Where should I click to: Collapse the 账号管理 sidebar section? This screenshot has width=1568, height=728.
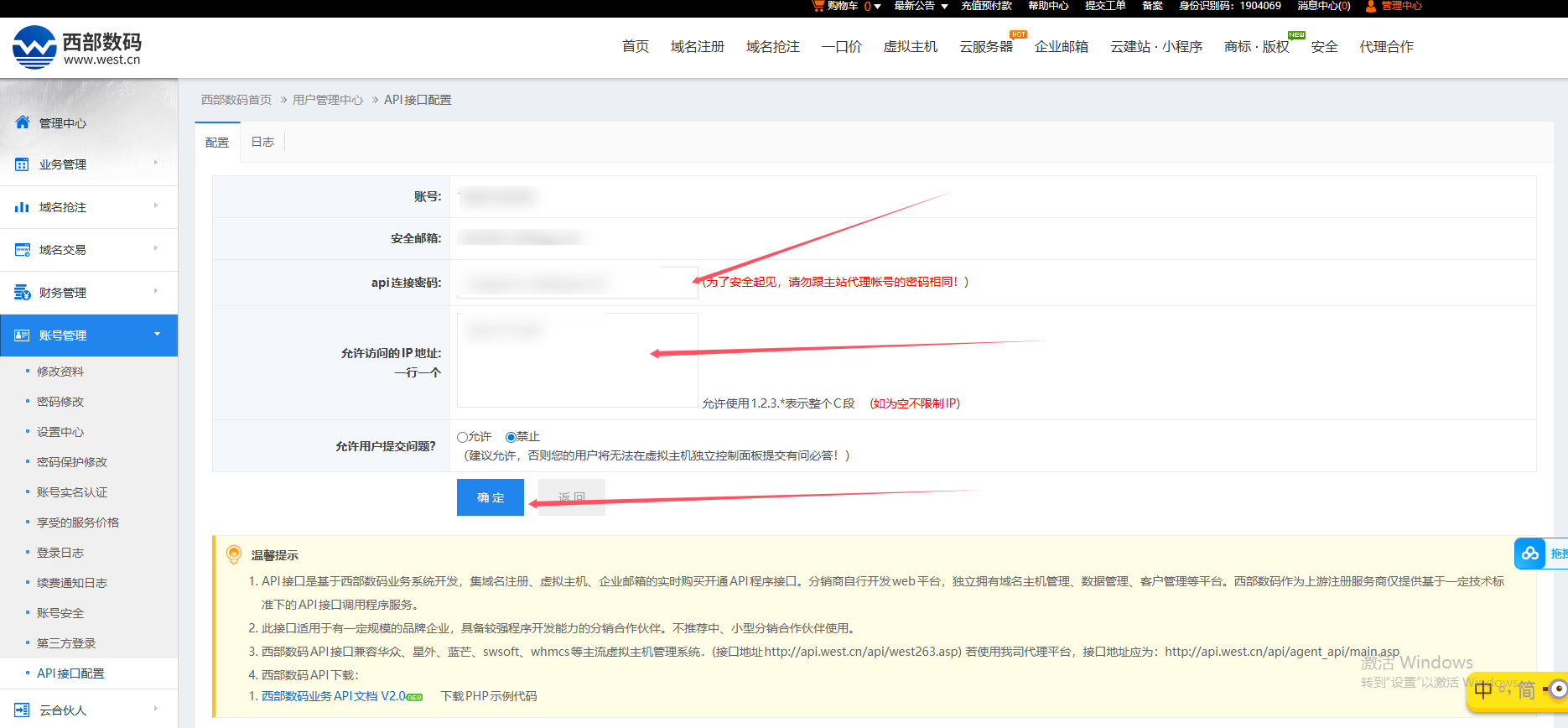(x=157, y=334)
